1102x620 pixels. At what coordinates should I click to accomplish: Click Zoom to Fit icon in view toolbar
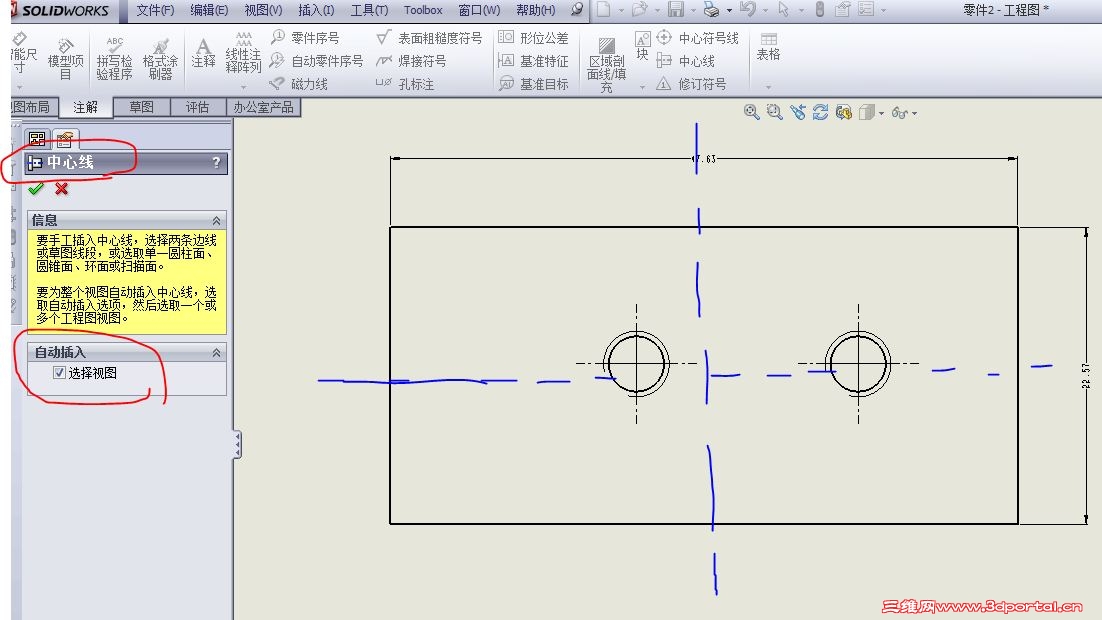coord(751,112)
